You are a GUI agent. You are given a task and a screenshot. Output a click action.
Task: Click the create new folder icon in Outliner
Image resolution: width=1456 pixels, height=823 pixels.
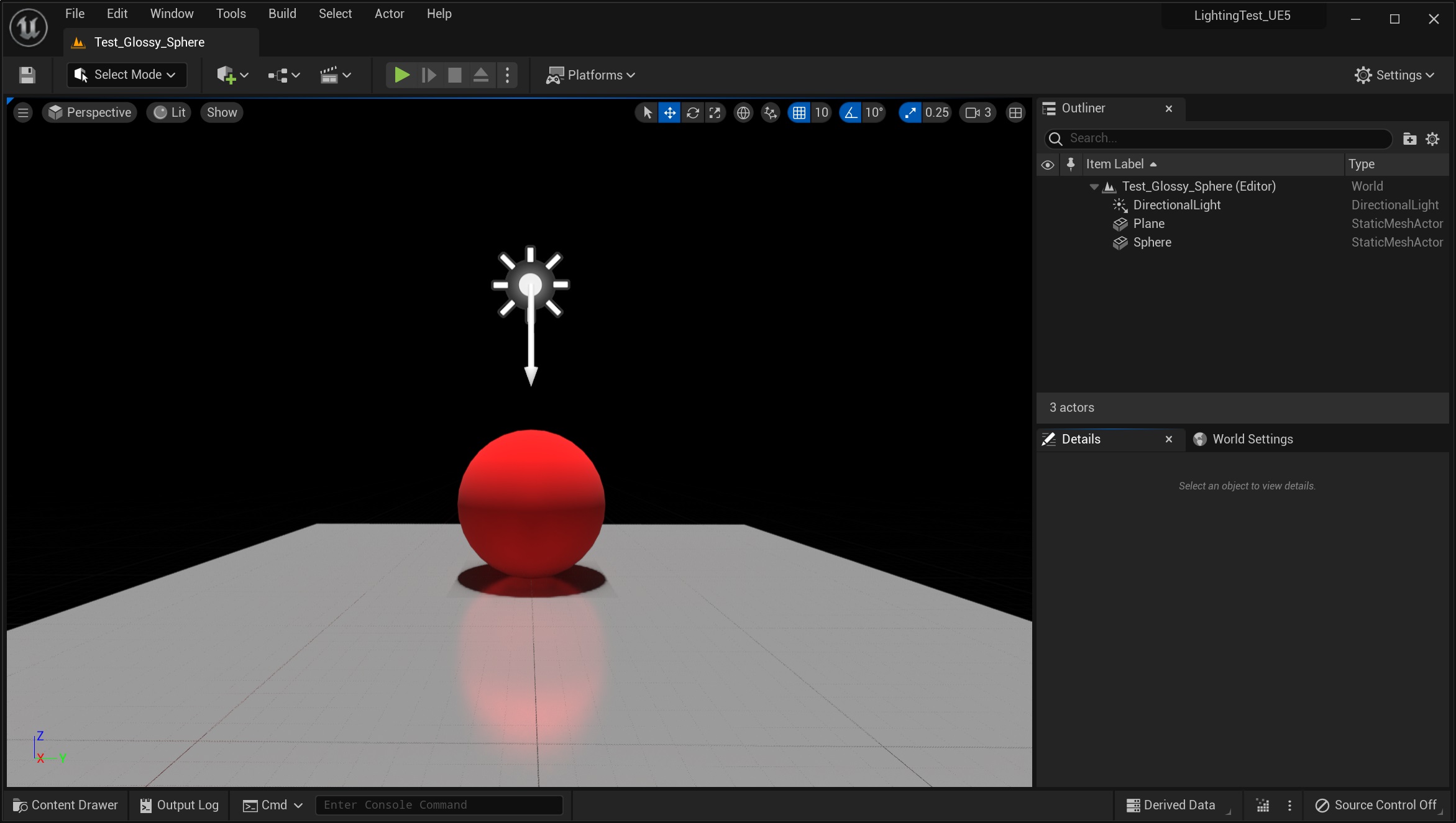coord(1409,139)
